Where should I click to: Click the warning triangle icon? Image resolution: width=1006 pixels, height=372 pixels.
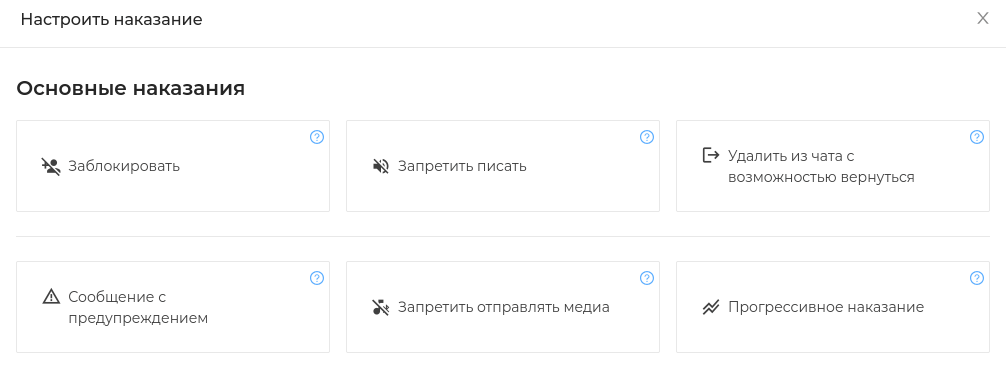51,297
